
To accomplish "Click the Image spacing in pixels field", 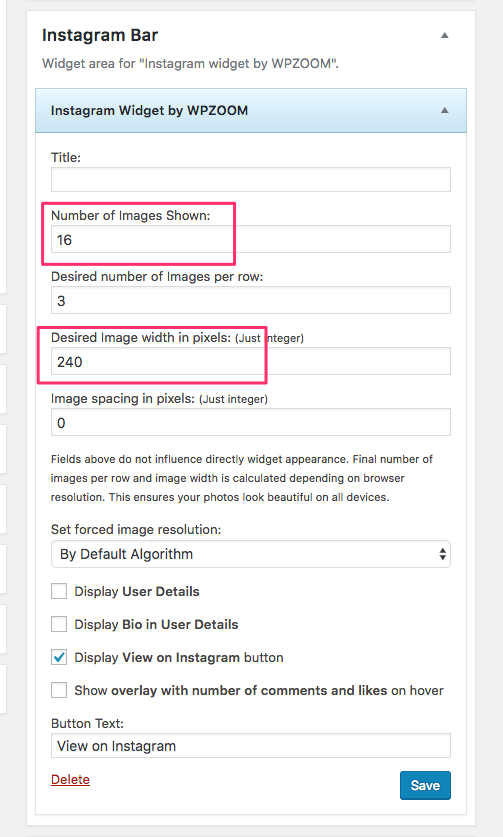I will coord(250,422).
